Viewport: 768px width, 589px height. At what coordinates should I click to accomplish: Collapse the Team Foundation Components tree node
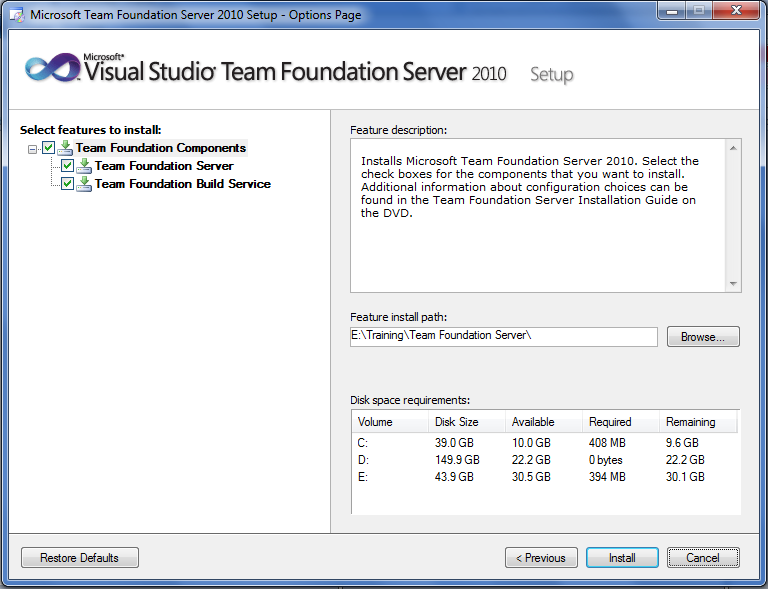click(x=32, y=149)
